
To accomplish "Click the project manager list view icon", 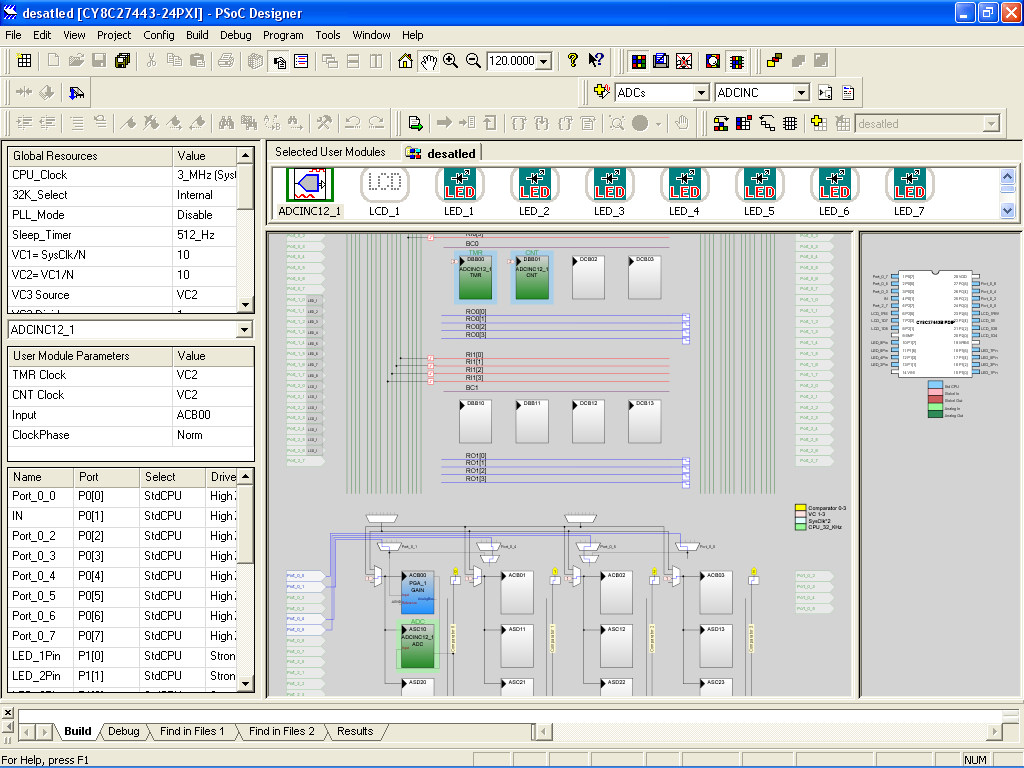I will [301, 61].
